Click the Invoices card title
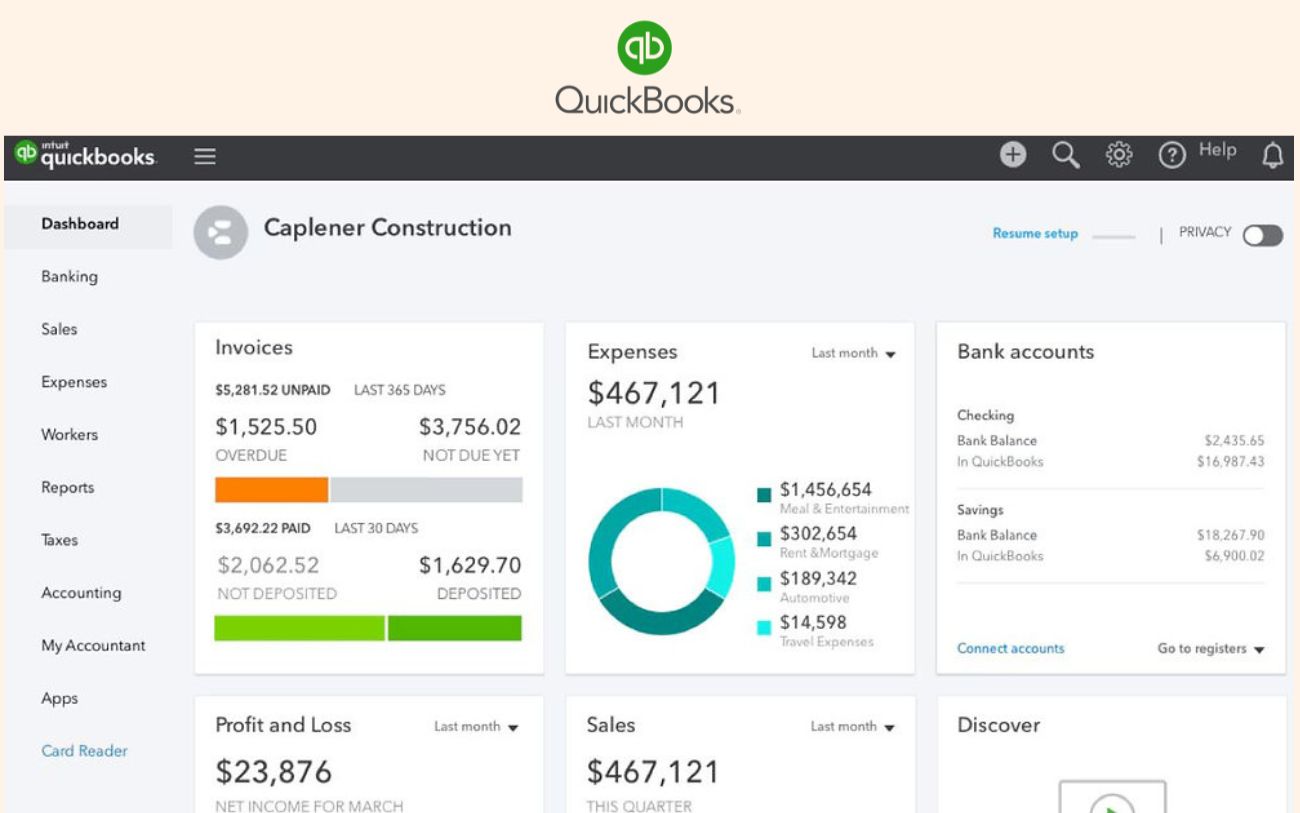Screen dimensions: 1300x813 click(x=254, y=348)
